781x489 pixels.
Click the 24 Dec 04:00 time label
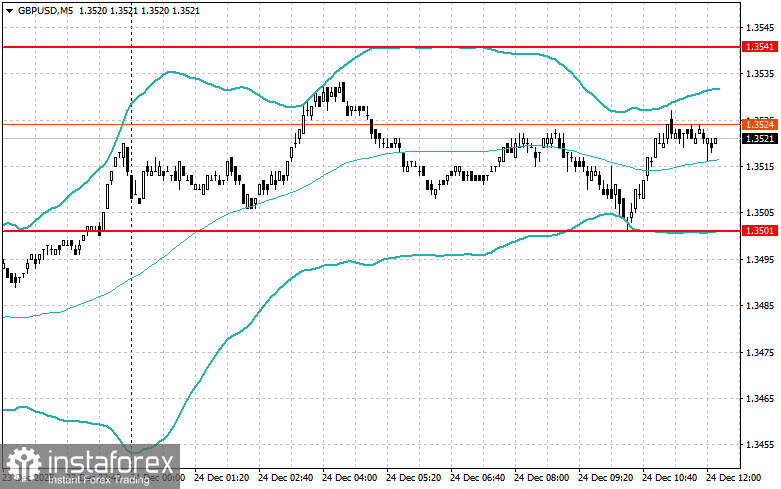point(350,478)
